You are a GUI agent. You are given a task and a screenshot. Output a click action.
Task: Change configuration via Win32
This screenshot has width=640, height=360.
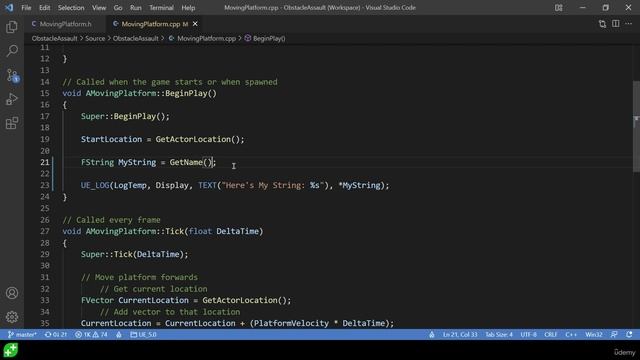593,335
